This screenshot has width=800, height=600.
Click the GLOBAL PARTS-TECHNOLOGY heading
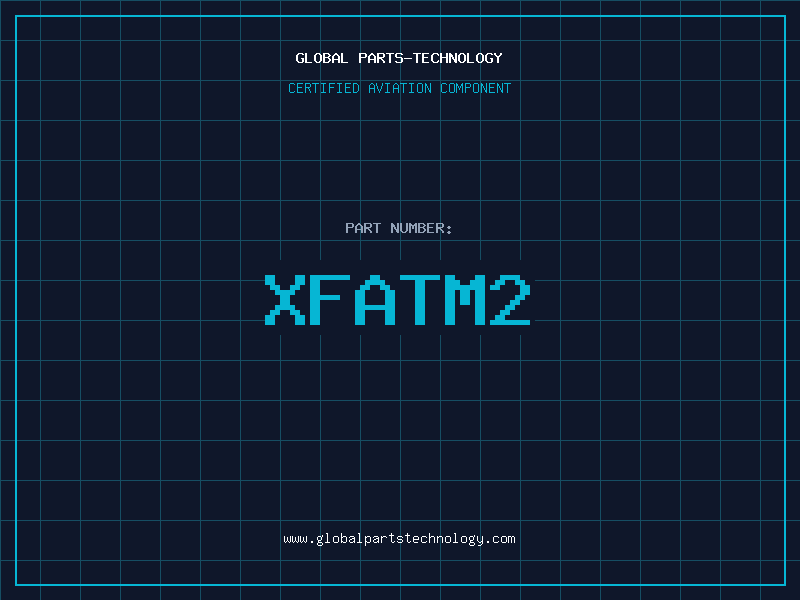click(x=399, y=58)
